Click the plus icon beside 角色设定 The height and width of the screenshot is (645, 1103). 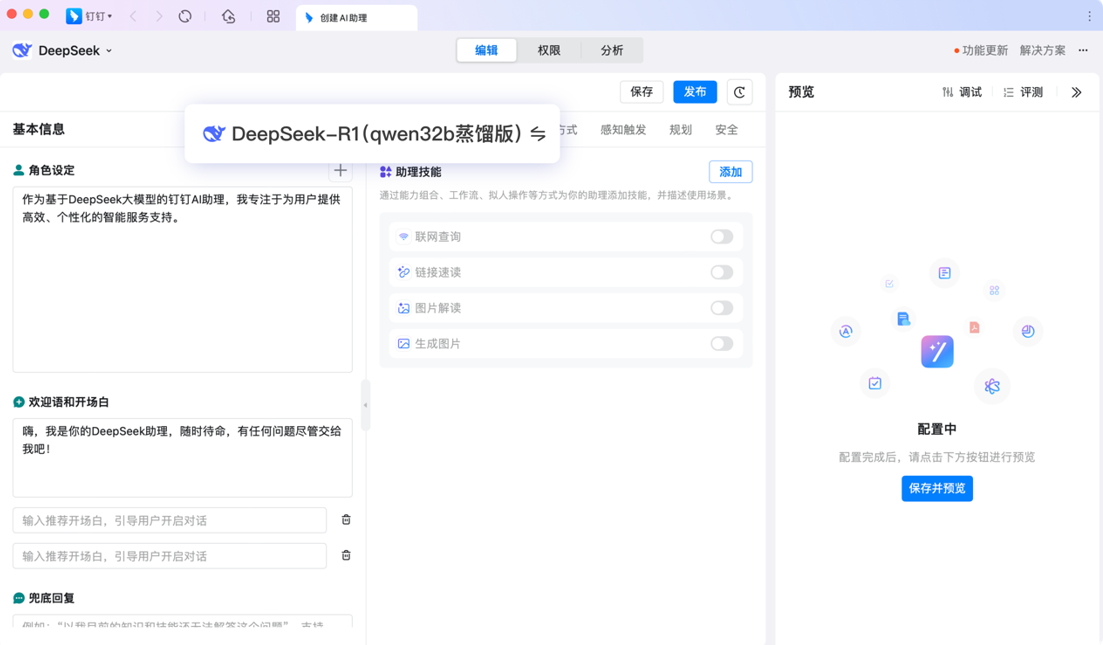[x=340, y=170]
